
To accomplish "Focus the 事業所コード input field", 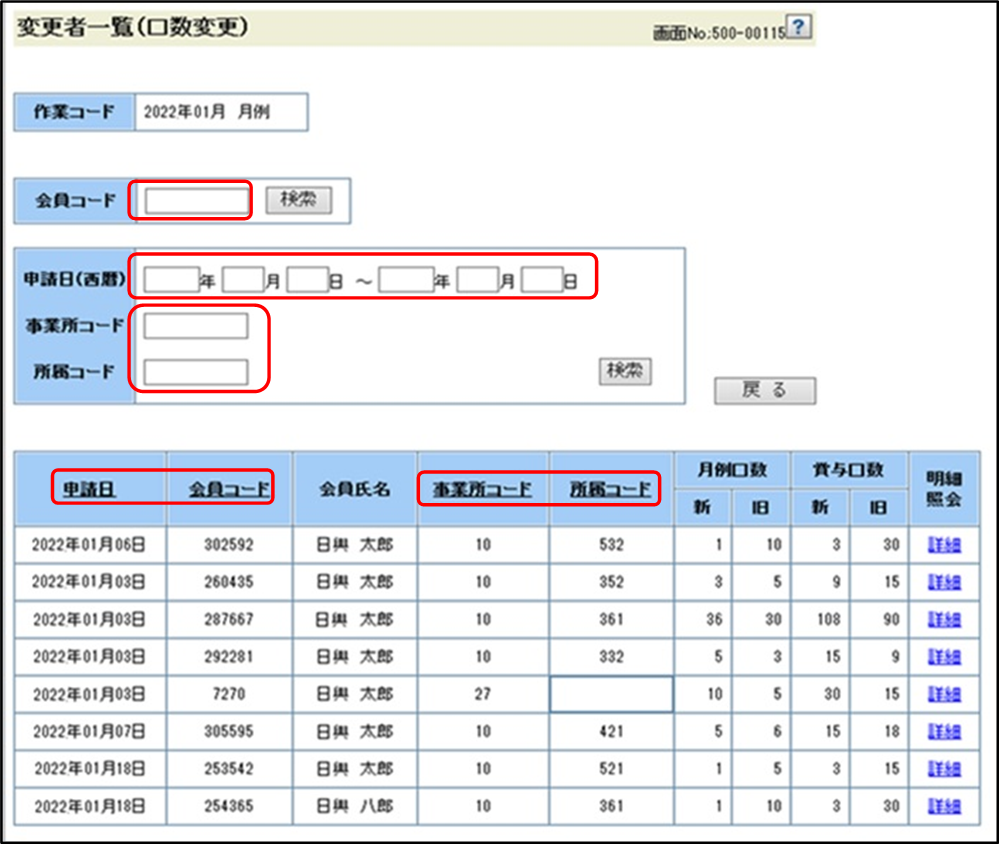I will [x=196, y=326].
